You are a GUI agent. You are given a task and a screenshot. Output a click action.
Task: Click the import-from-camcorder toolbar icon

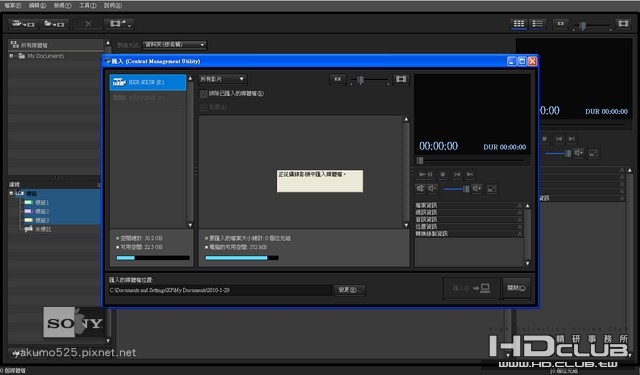pos(23,24)
